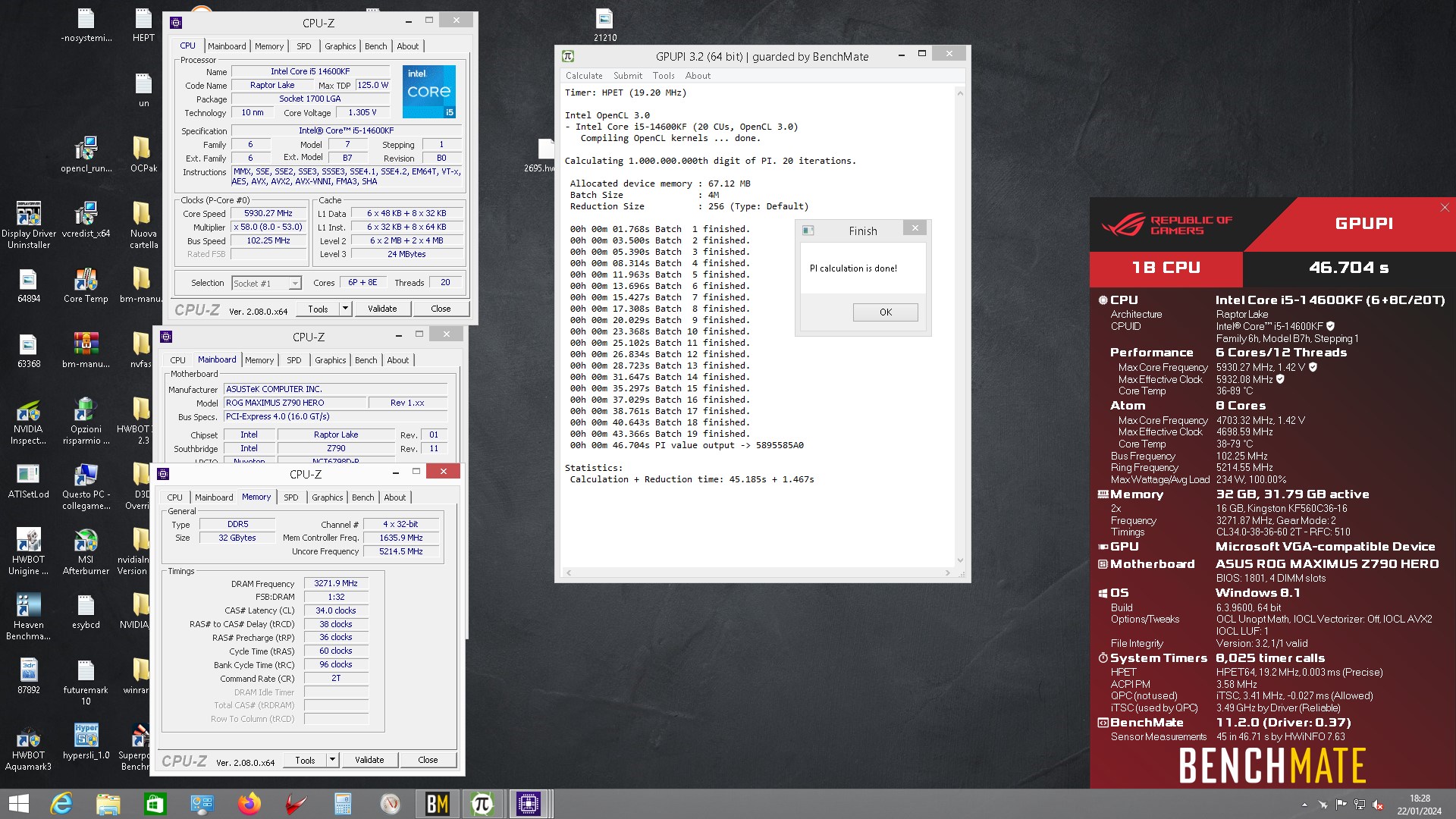Show hidden system tray icons
Screen dimensions: 1456x819
1304,805
